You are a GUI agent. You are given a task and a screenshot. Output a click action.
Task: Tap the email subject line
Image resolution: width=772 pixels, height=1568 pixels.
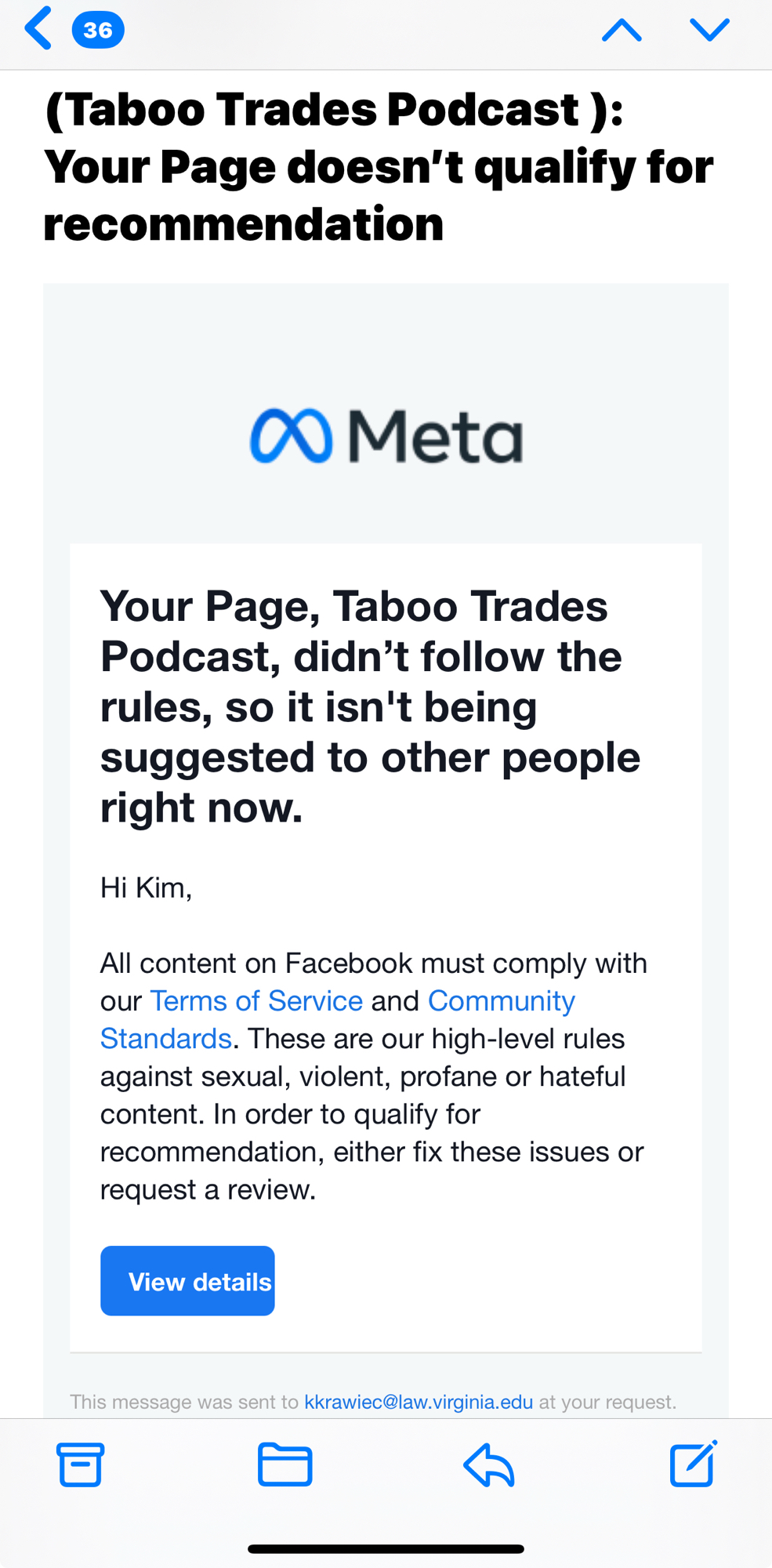[379, 166]
